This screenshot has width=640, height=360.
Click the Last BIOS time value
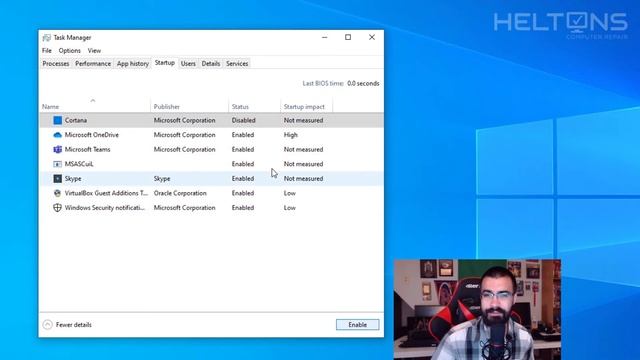363,83
